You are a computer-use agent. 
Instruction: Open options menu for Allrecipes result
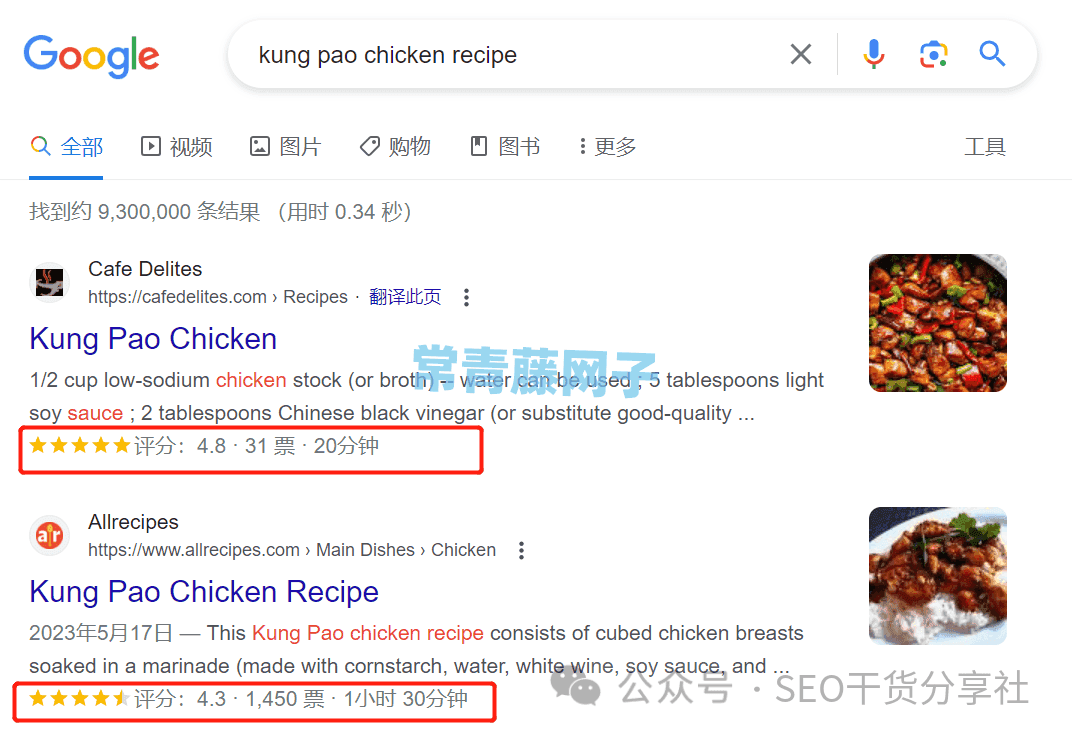[x=522, y=550]
